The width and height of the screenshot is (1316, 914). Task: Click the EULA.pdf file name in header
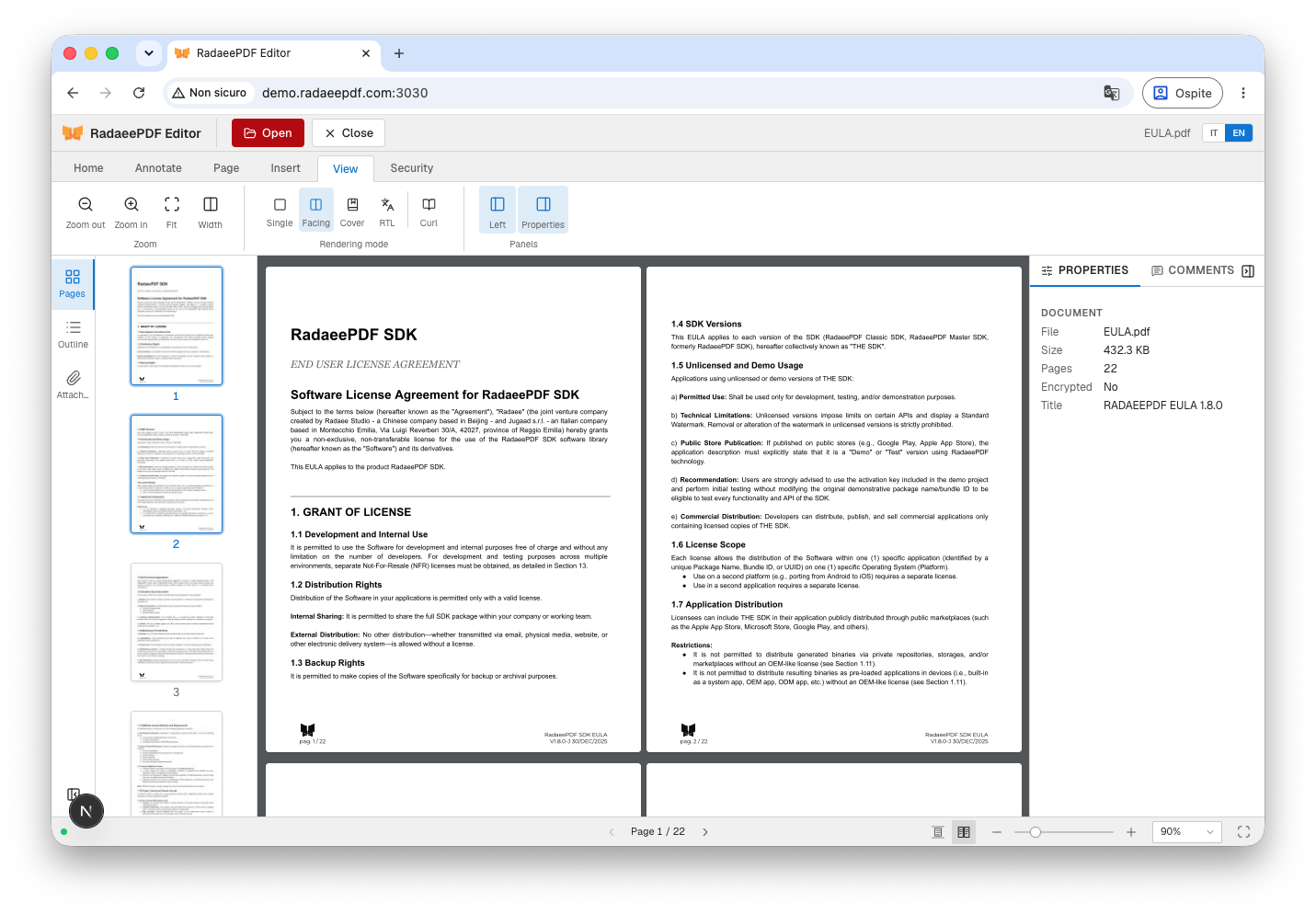point(1167,133)
